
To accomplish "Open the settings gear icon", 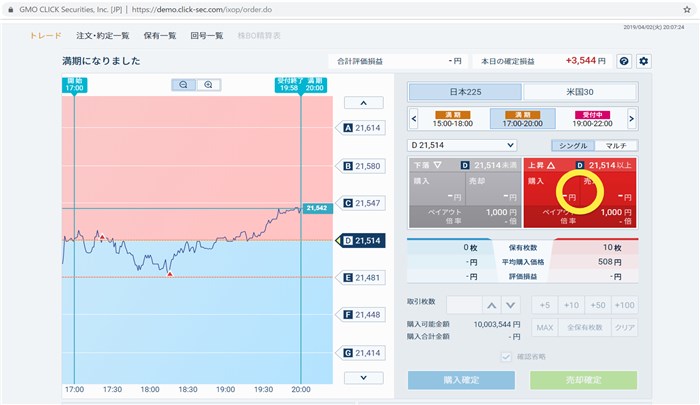I will [x=644, y=62].
